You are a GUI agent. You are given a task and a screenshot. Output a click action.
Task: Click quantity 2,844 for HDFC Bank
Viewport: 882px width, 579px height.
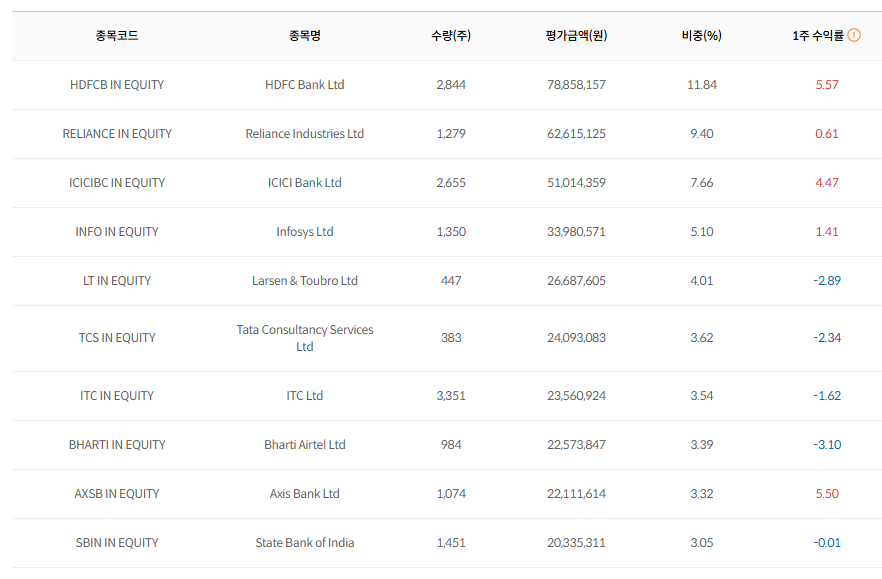coord(451,85)
